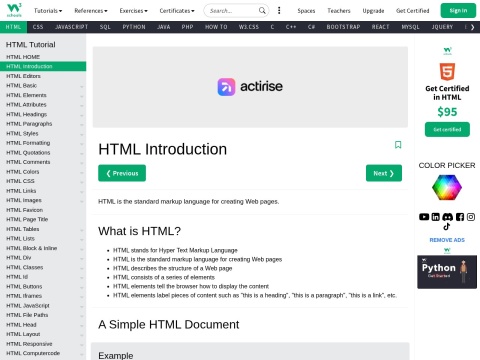Click the Previous button

tap(122, 173)
